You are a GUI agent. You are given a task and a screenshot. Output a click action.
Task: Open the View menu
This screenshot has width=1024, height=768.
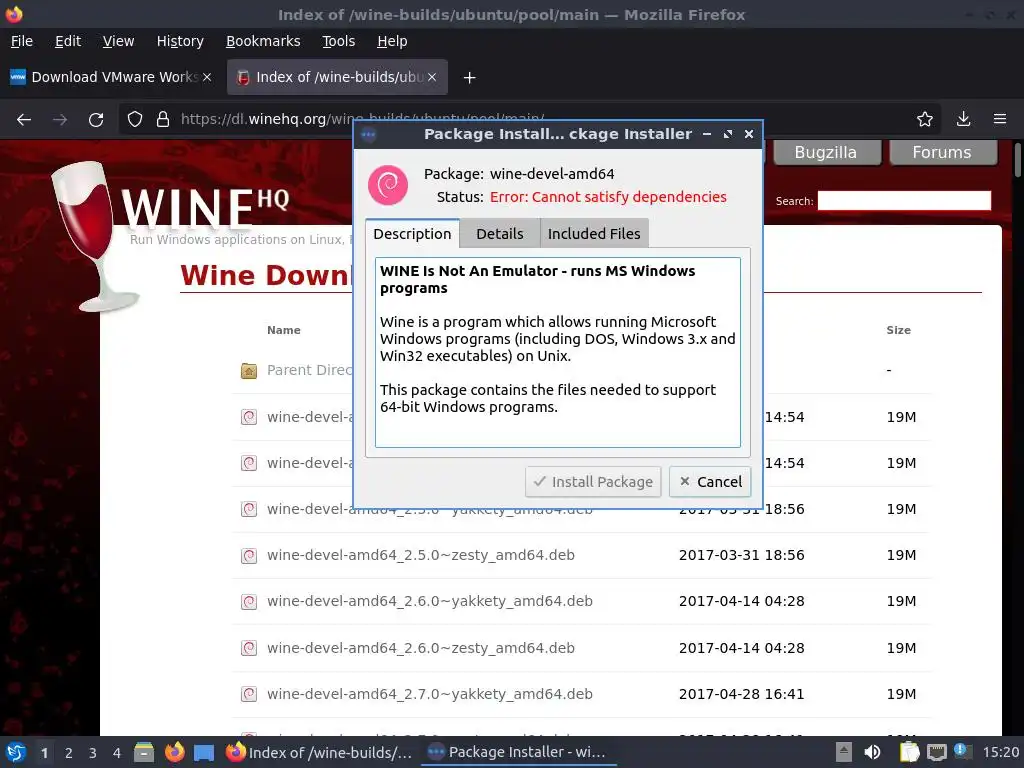[118, 41]
